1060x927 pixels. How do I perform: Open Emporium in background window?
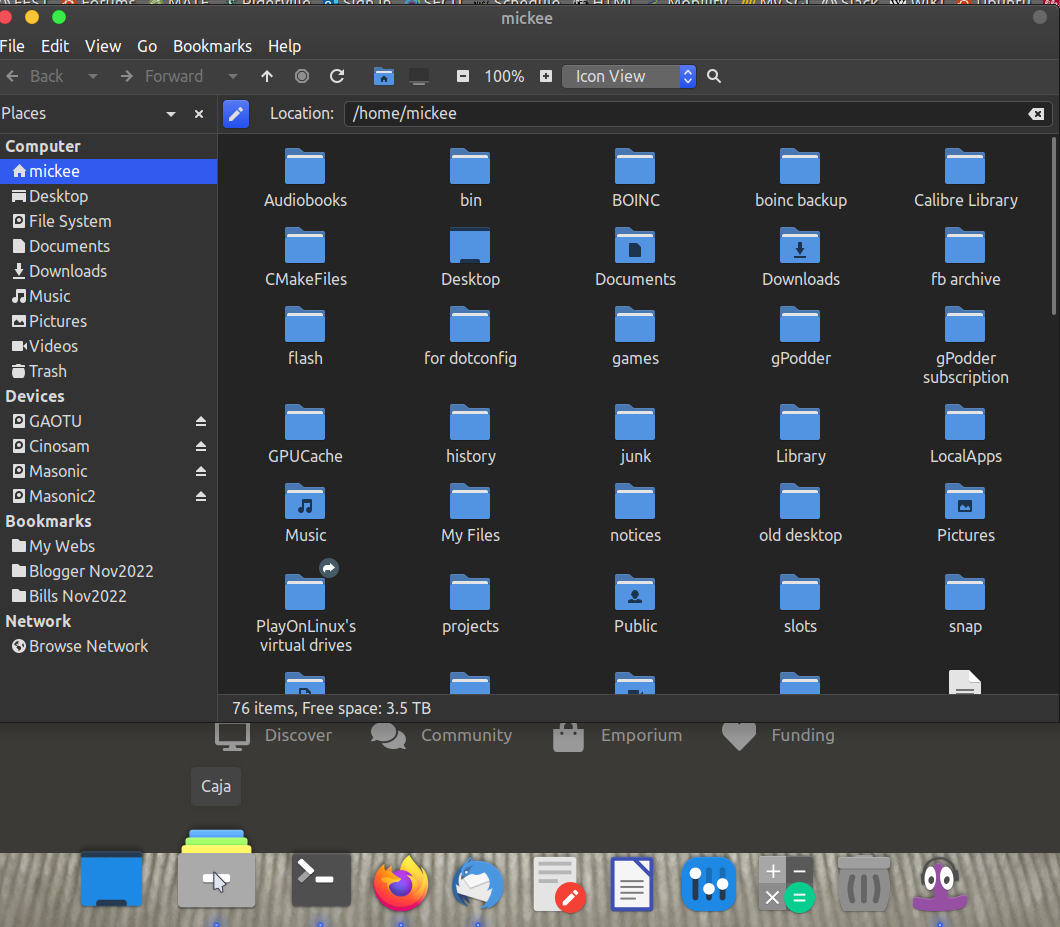pos(617,736)
